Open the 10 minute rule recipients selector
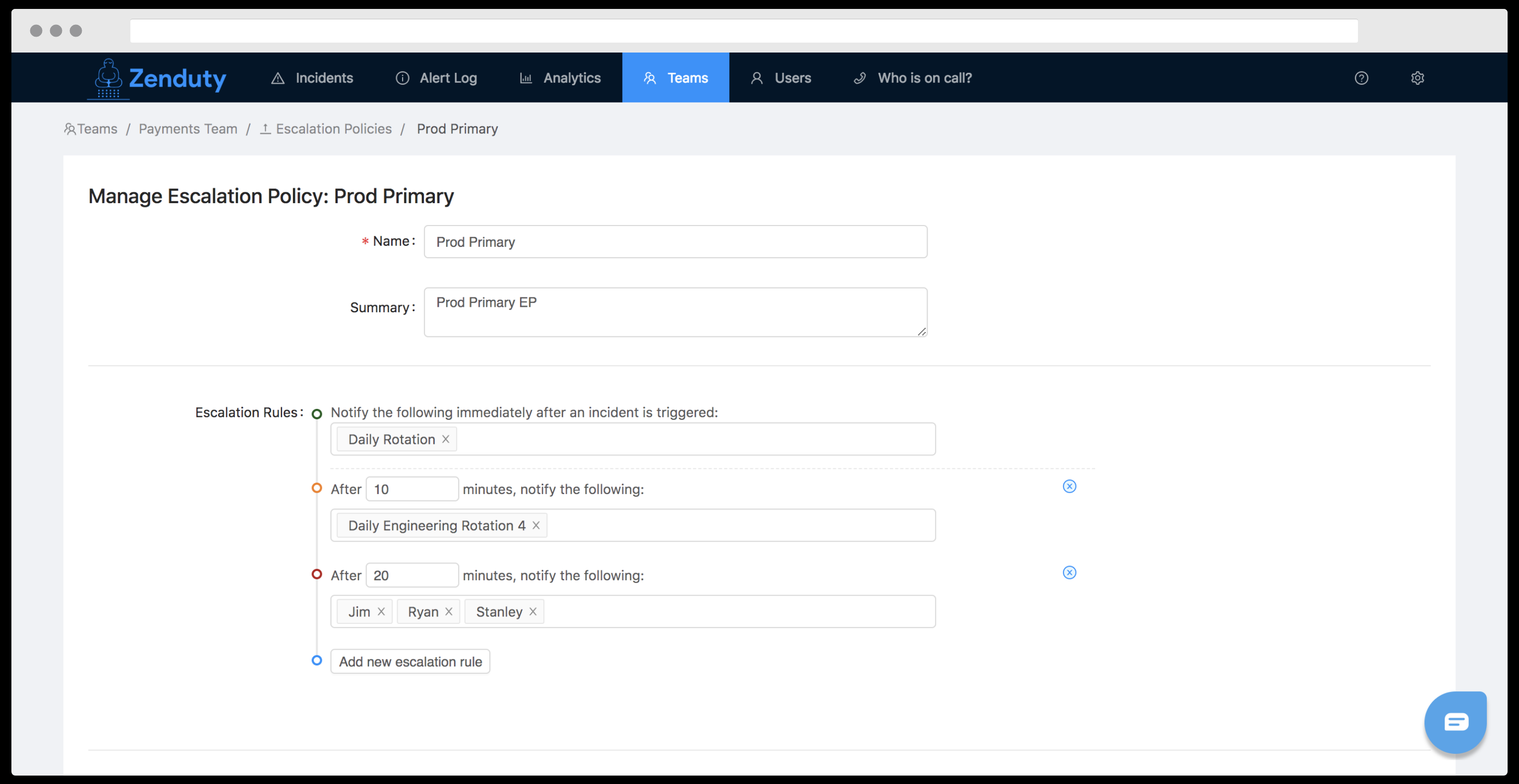 click(633, 525)
